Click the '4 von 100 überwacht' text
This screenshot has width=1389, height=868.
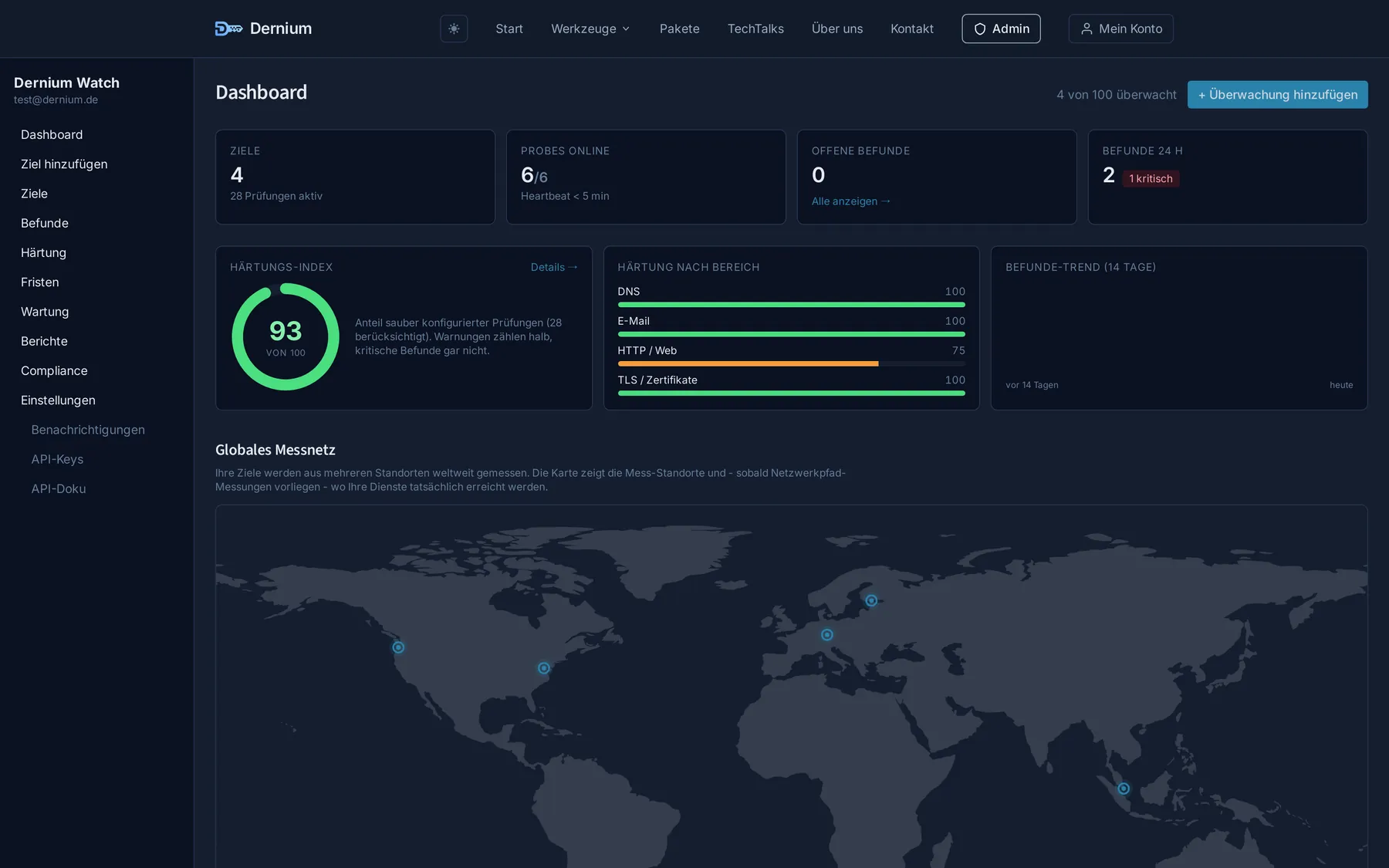pyautogui.click(x=1117, y=94)
